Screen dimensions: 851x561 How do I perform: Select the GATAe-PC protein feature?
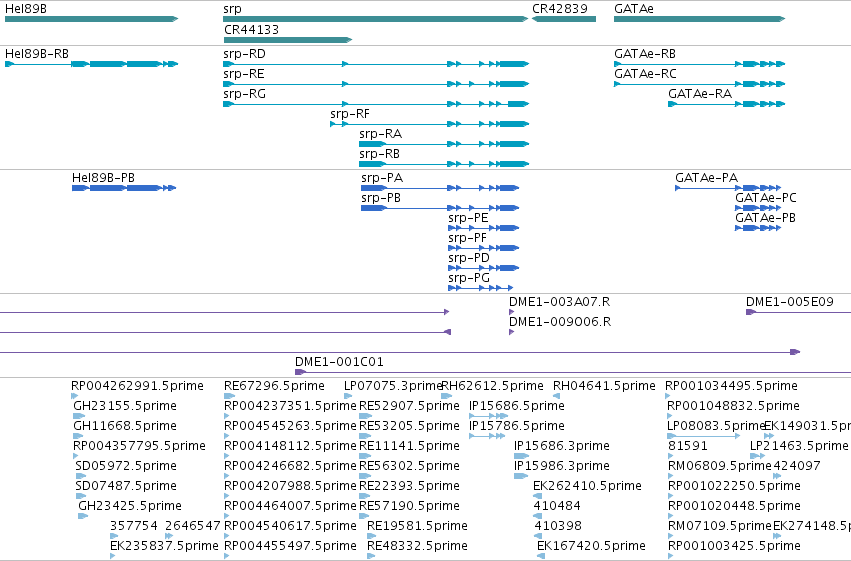pos(758,208)
